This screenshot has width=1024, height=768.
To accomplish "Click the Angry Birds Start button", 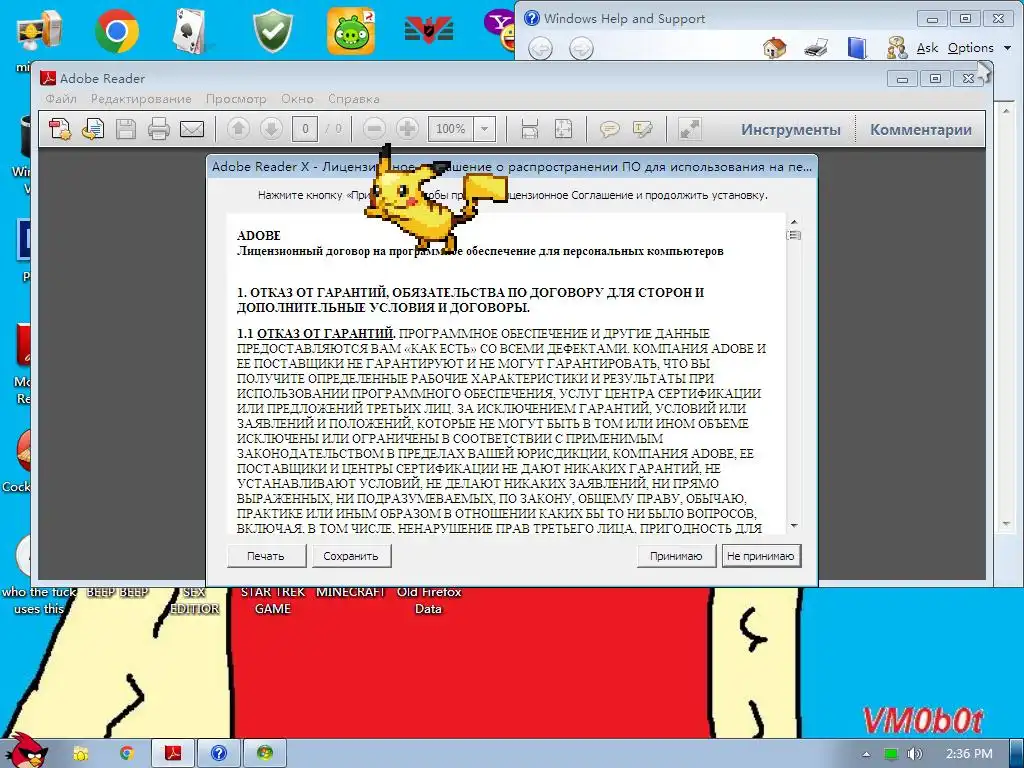I will 25,750.
